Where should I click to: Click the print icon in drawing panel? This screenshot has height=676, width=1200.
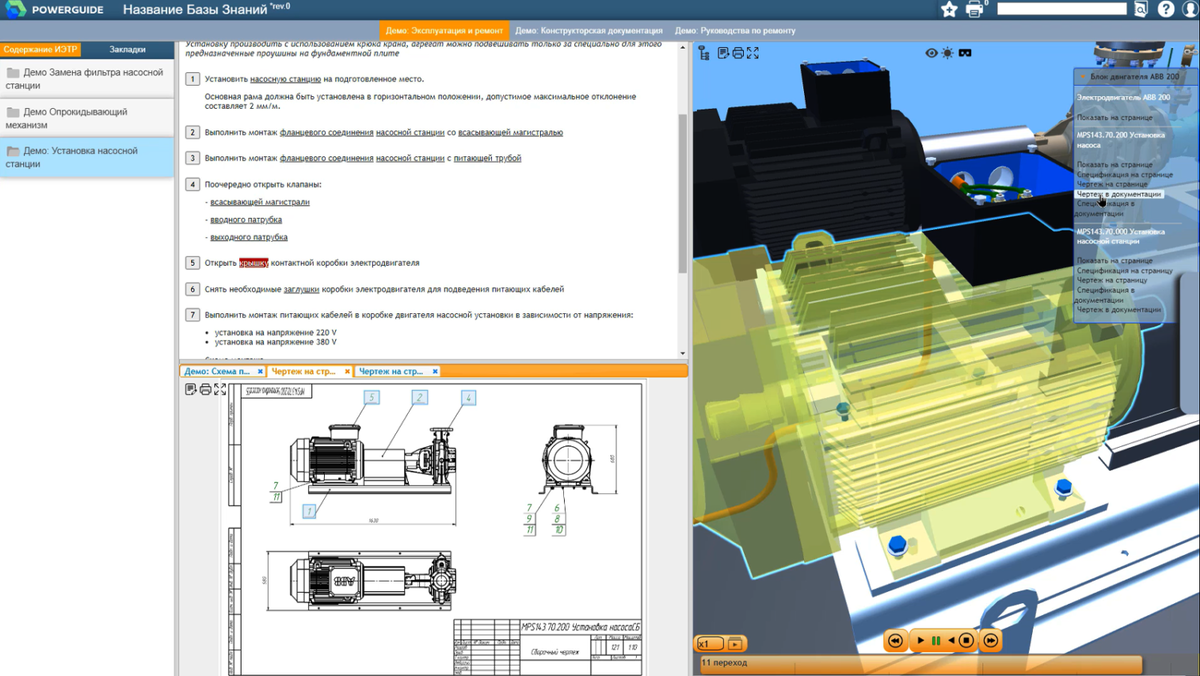(205, 389)
